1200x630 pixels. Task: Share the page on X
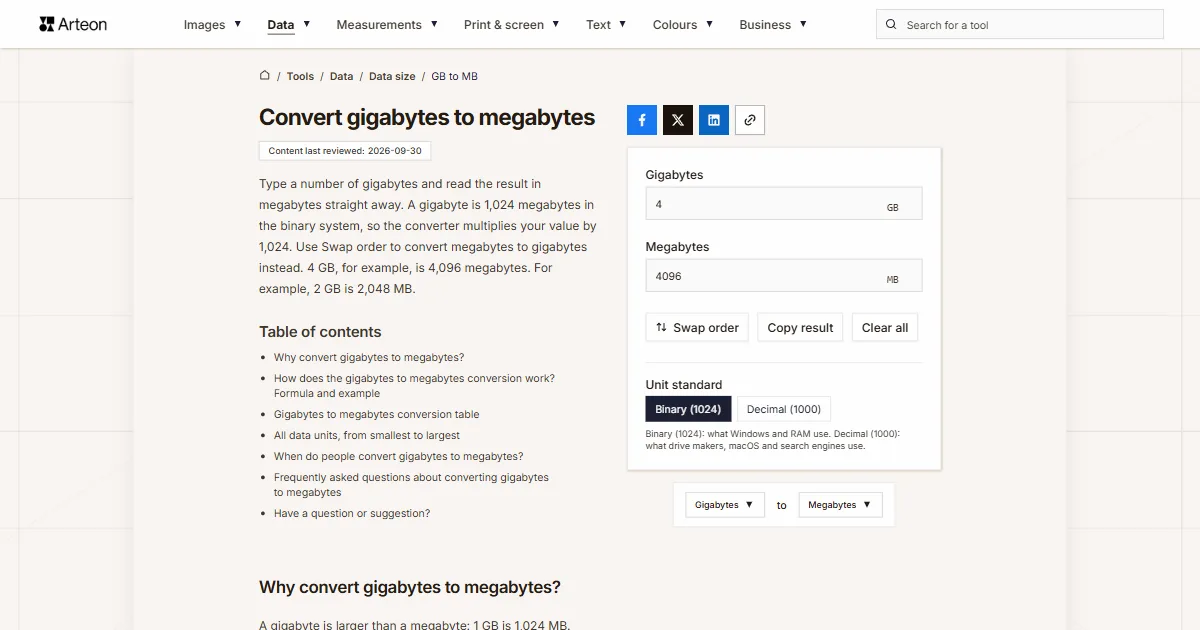click(x=678, y=120)
